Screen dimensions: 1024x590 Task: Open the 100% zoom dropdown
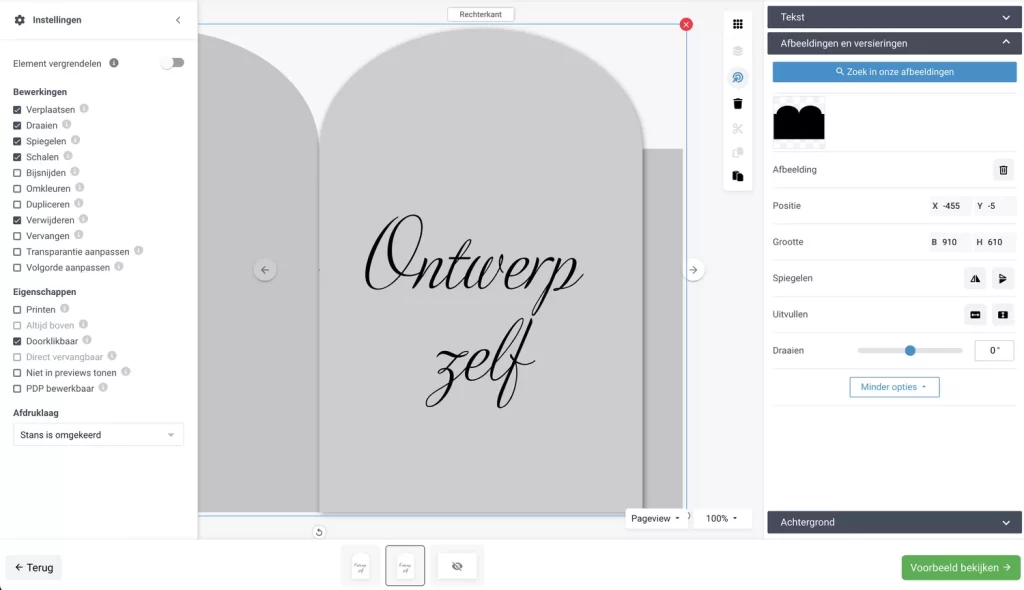722,518
